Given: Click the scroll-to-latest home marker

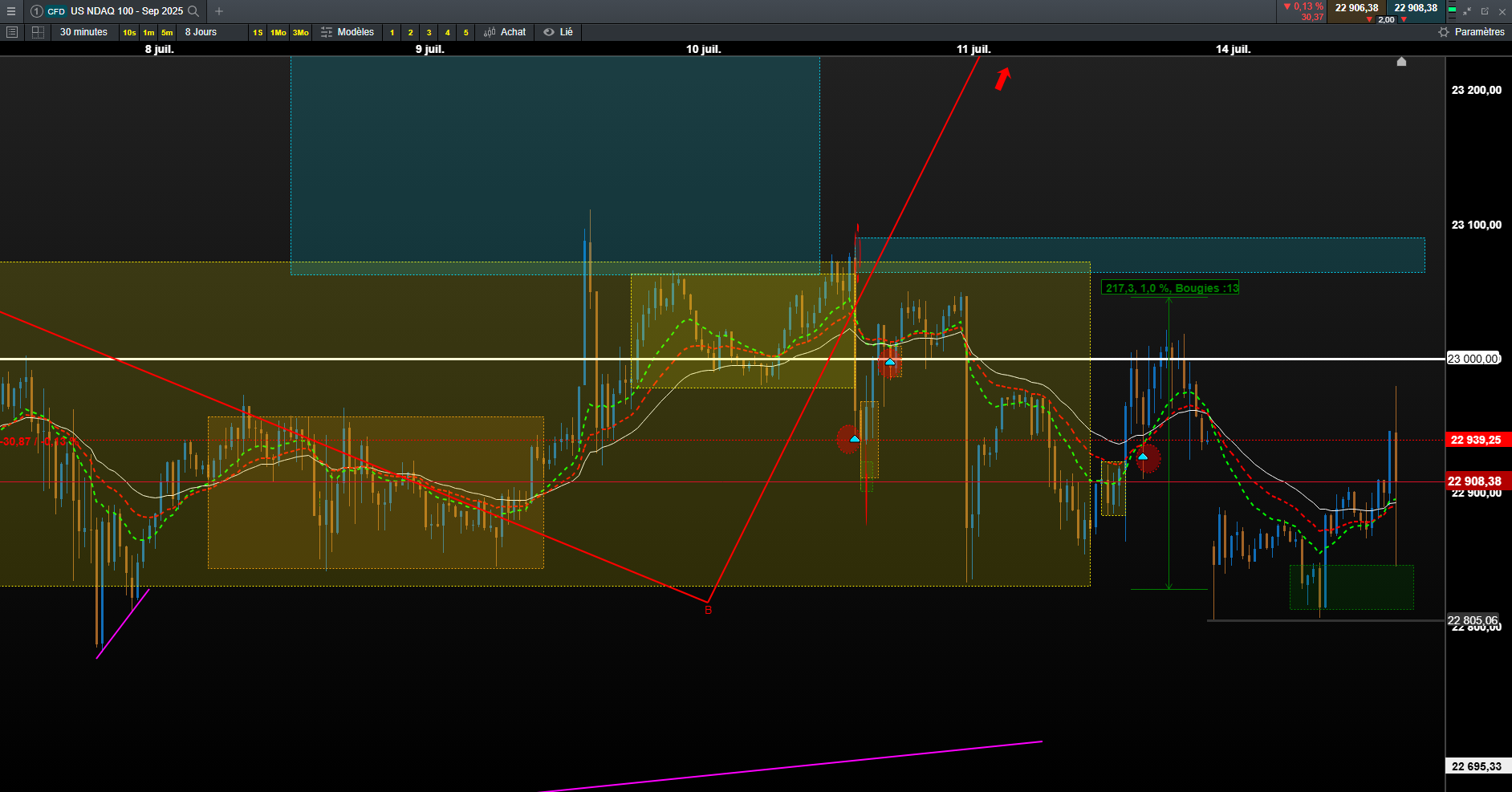Looking at the screenshot, I should (1401, 61).
